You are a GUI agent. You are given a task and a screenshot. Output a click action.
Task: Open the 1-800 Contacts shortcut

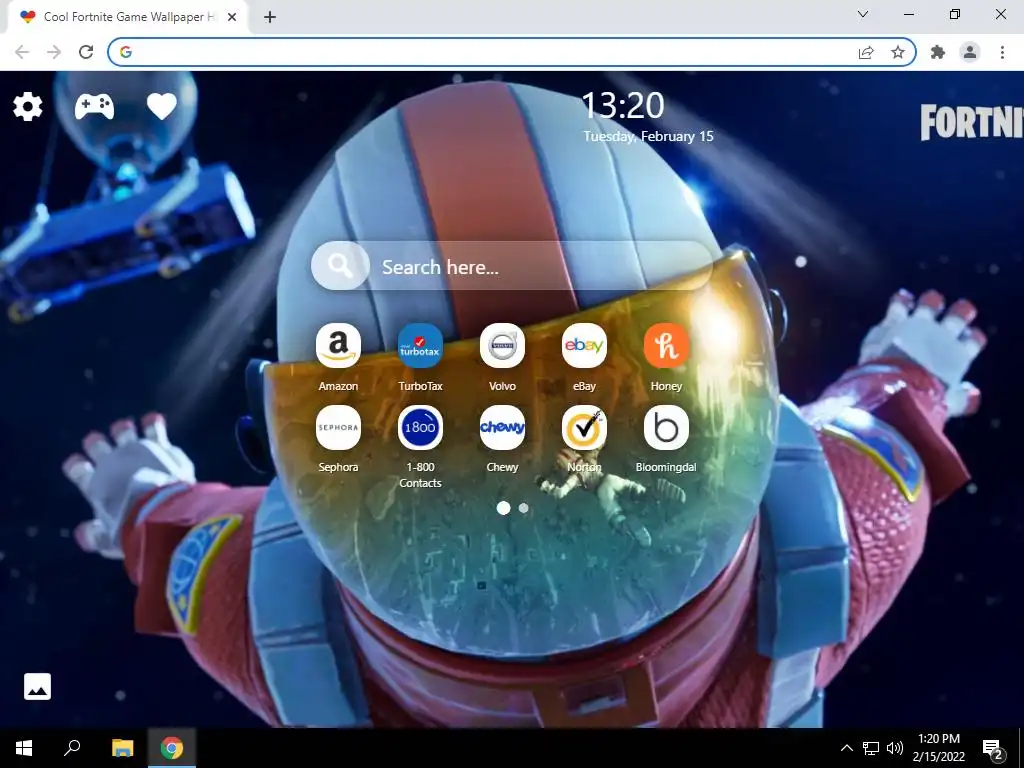421,428
